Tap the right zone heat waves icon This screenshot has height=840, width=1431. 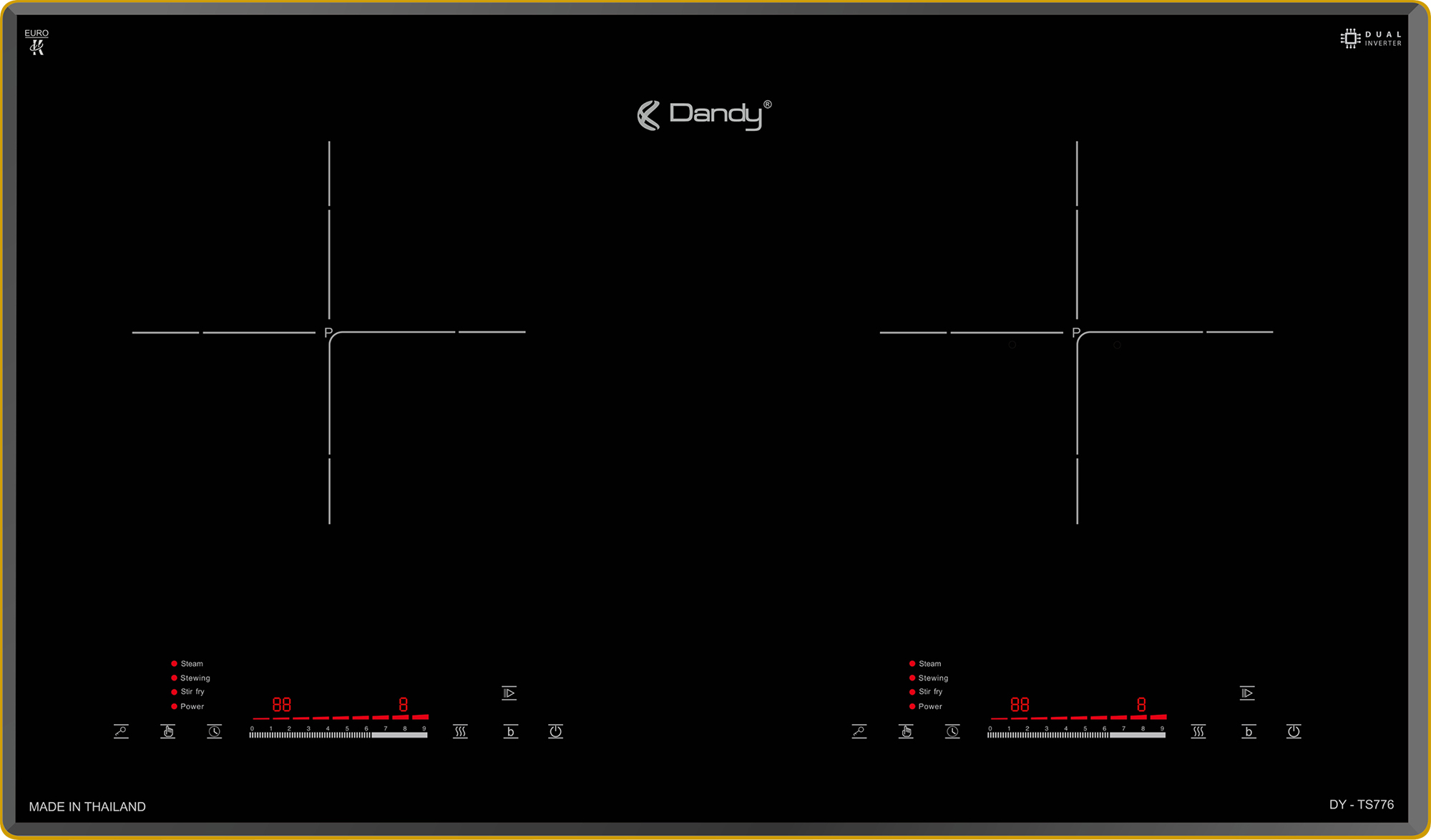pyautogui.click(x=1198, y=731)
